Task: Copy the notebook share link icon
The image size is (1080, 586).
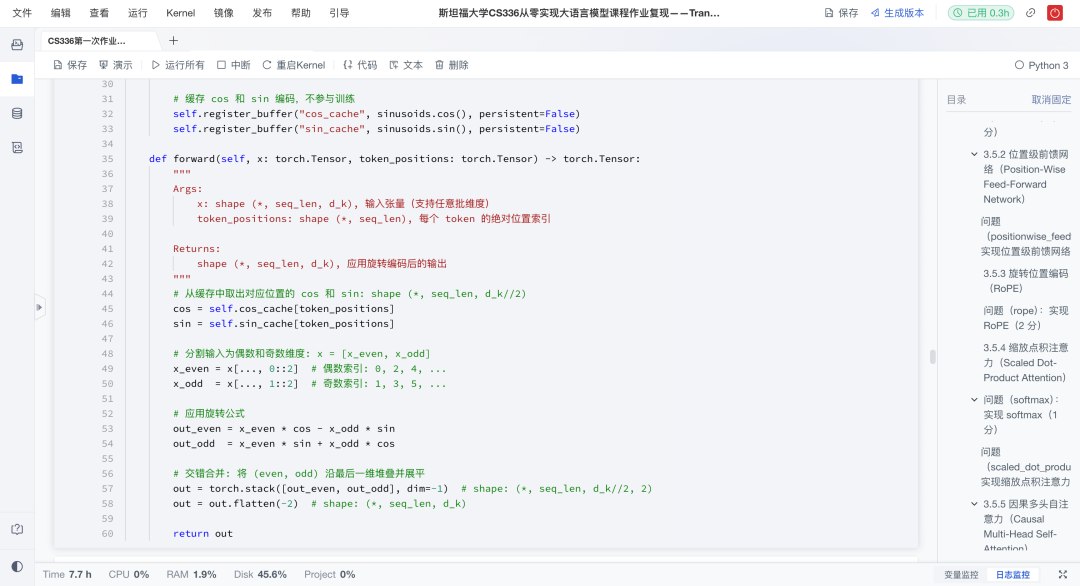Action: (x=1031, y=13)
